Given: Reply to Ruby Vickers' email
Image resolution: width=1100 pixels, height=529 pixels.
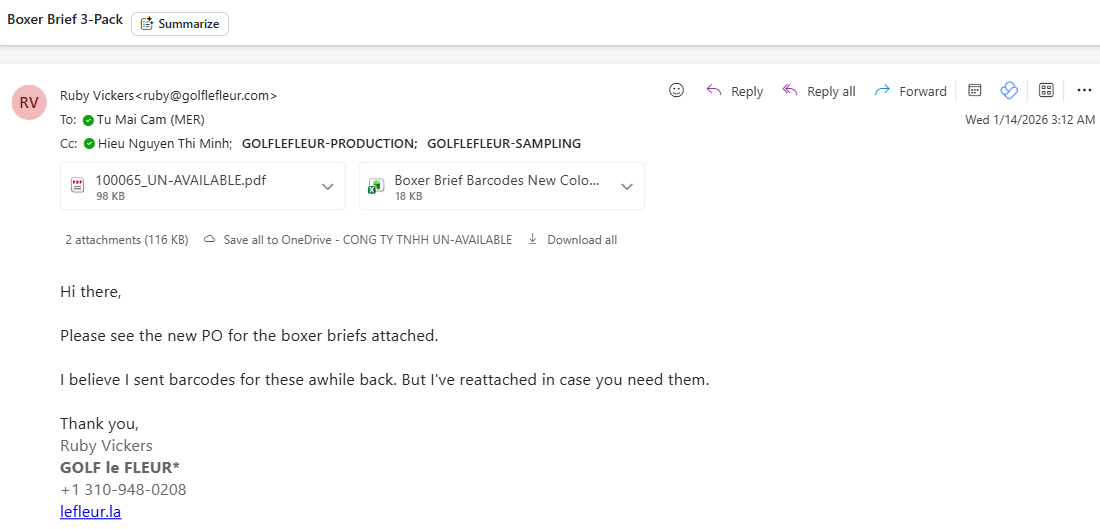Looking at the screenshot, I should 735,91.
